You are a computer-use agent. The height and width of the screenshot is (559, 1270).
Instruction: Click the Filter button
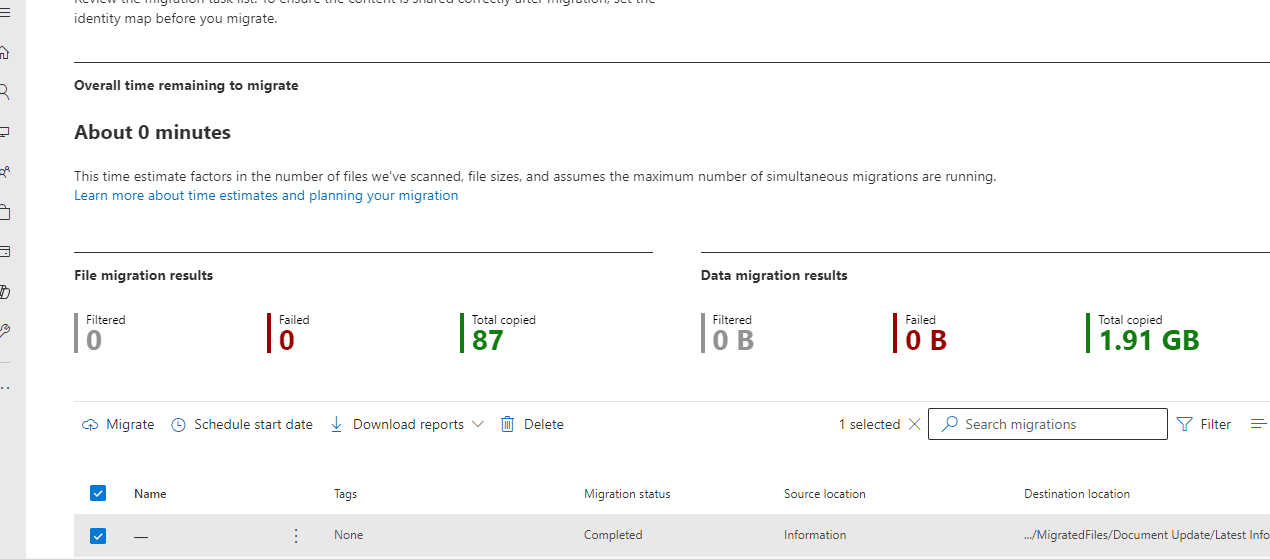(1204, 424)
